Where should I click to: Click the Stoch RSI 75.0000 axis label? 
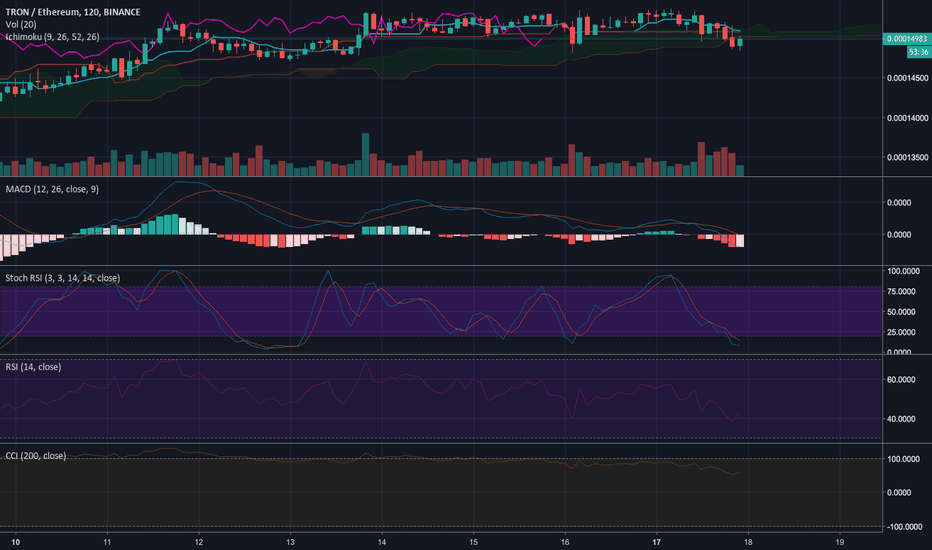[x=902, y=291]
